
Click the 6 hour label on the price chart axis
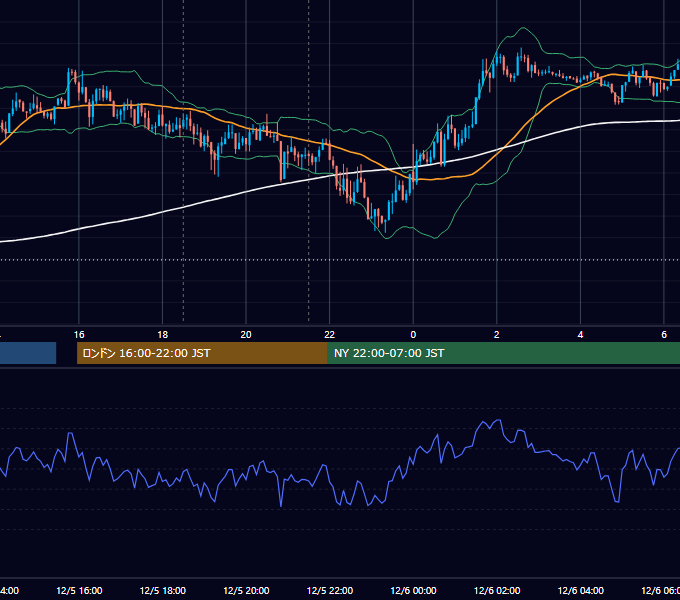[664, 335]
